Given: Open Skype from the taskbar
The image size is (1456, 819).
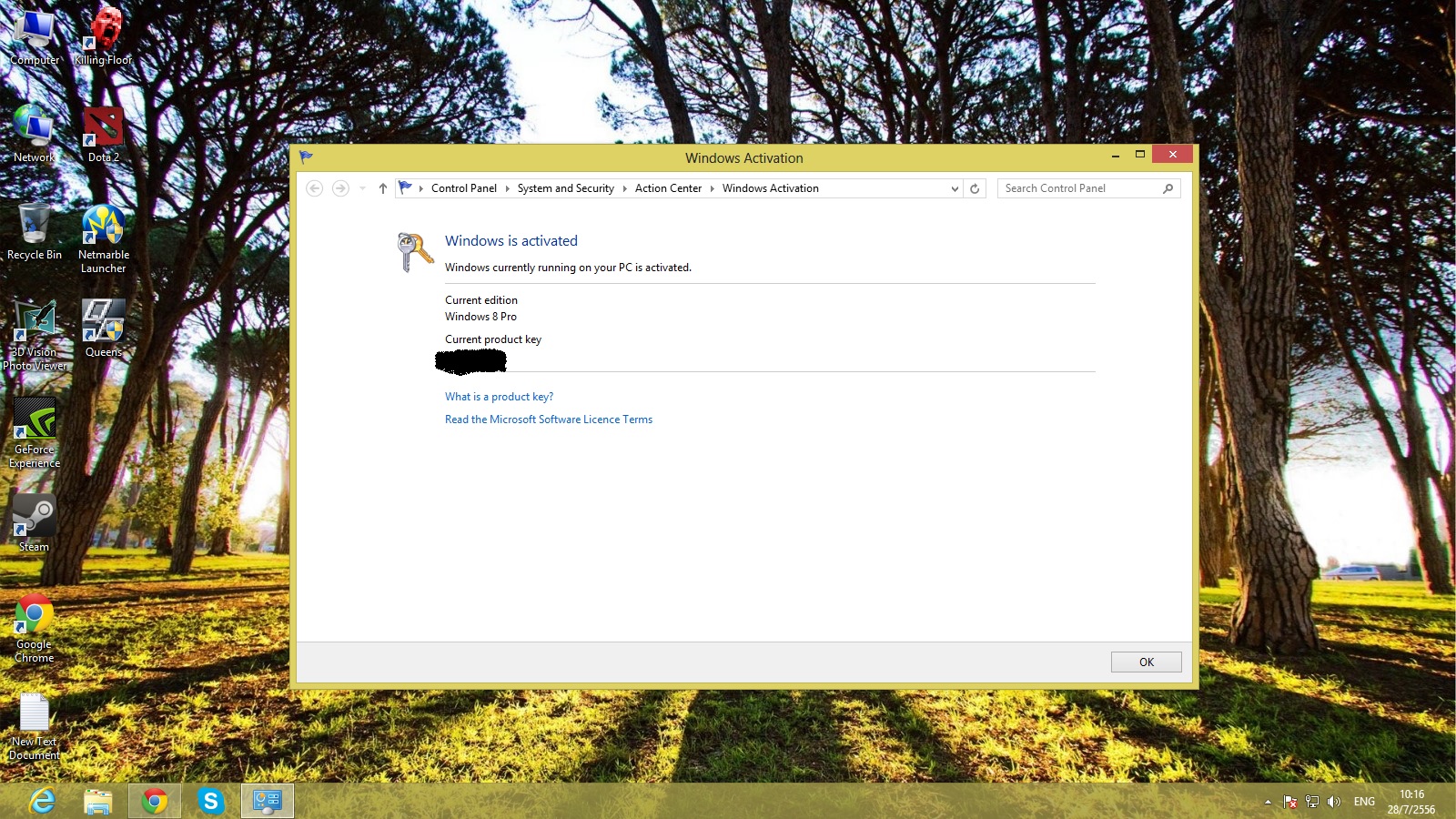Looking at the screenshot, I should pos(211,801).
